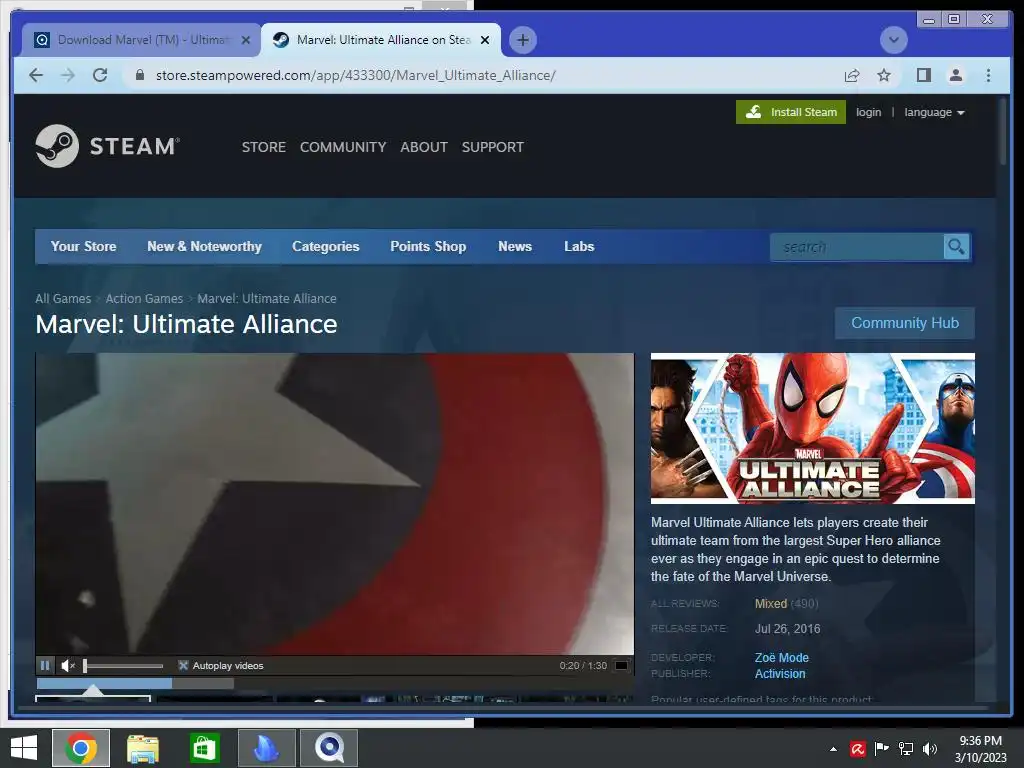
Task: Open Chrome three-dot menu
Action: click(x=988, y=75)
